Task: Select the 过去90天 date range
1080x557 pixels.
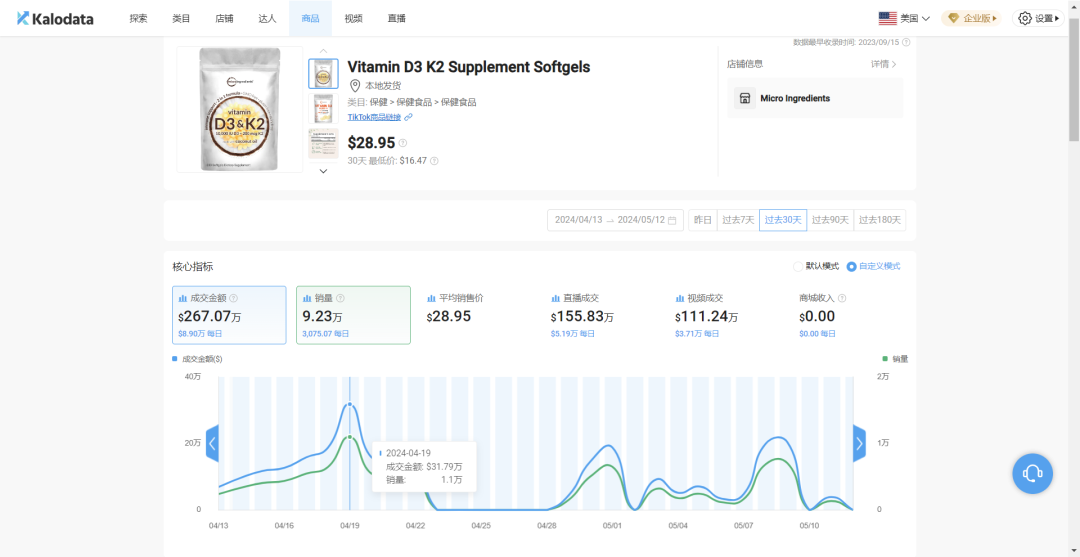Action: click(830, 220)
